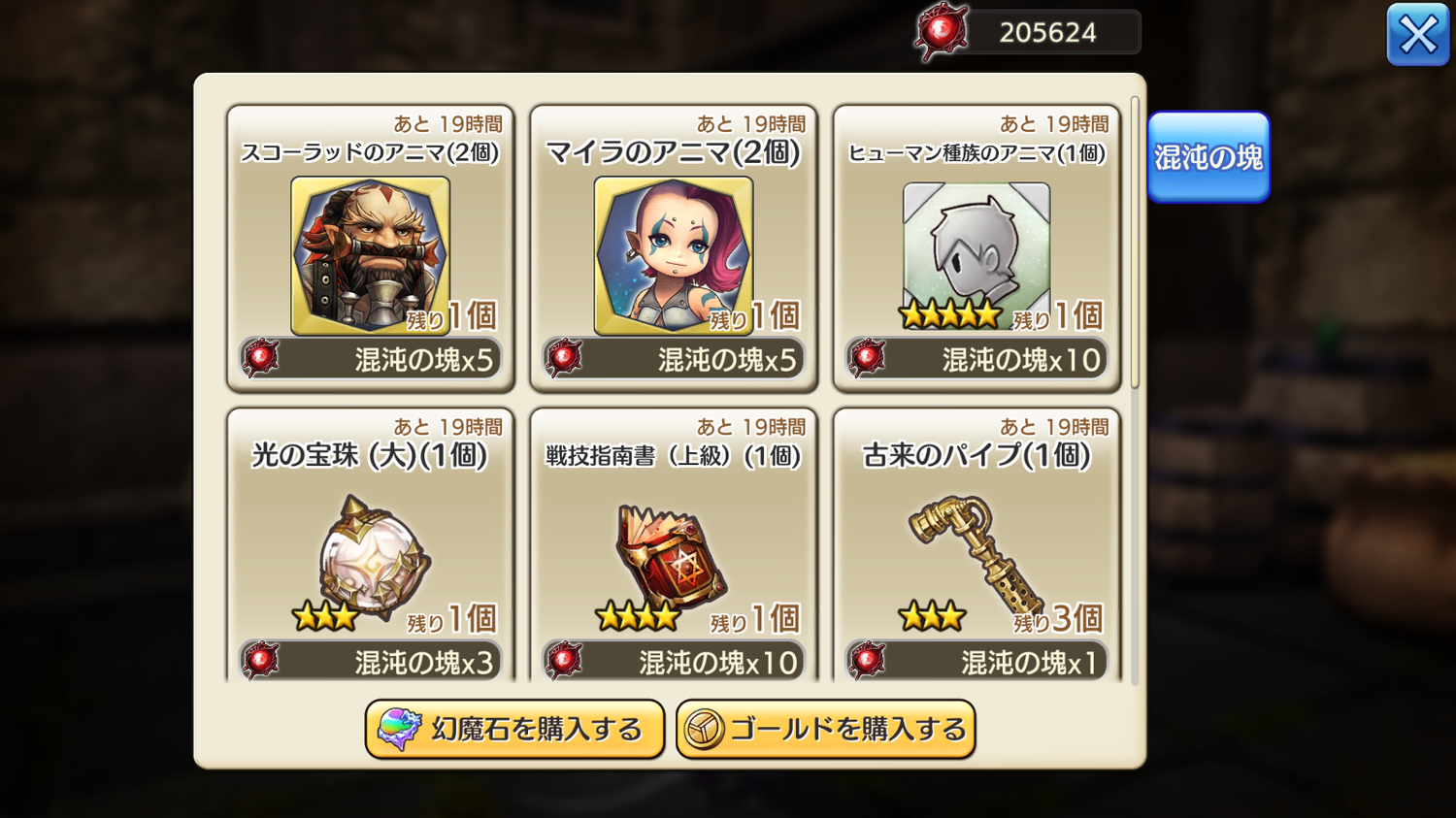Click the gold coin icon on ゴールド button
Image resolution: width=1456 pixels, height=818 pixels.
pos(704,729)
